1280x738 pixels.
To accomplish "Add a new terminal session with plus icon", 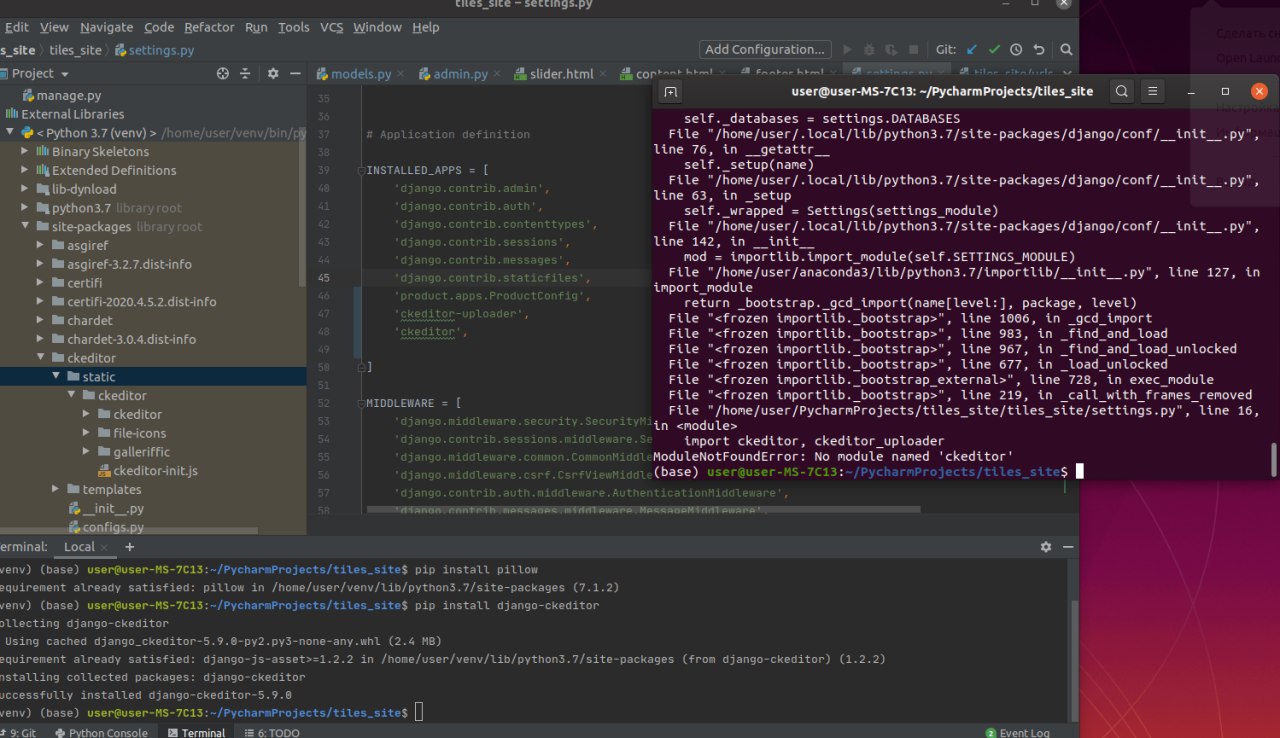I will [129, 547].
